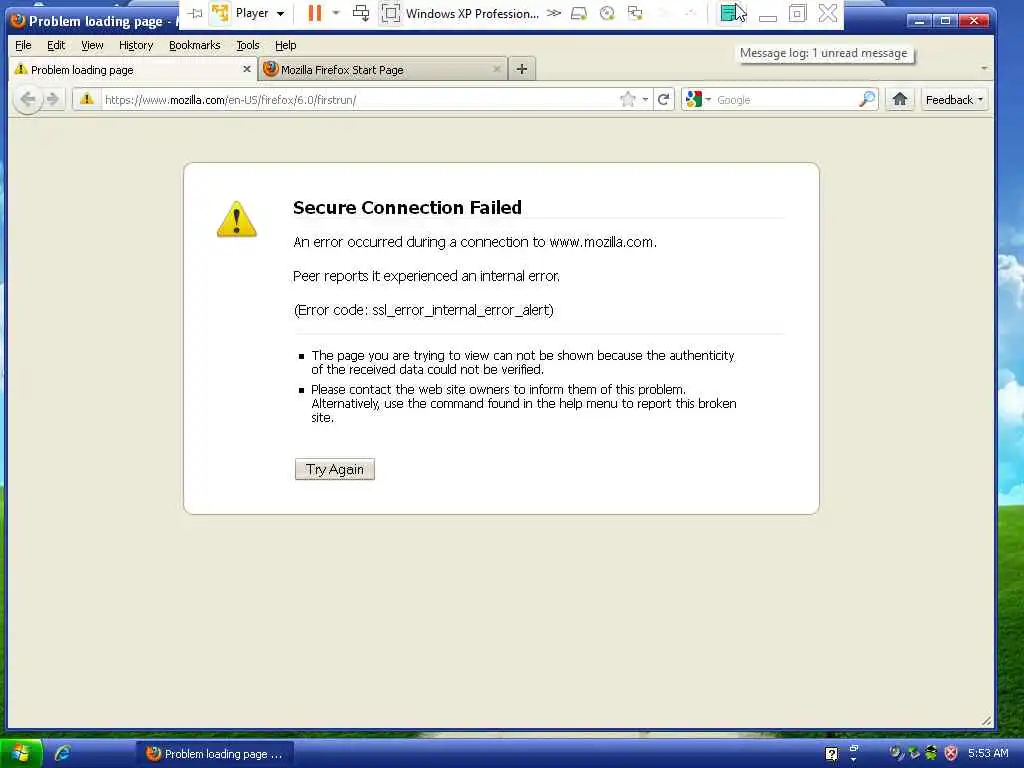The width and height of the screenshot is (1024, 768).
Task: Click the Forward navigation arrow
Action: [53, 99]
